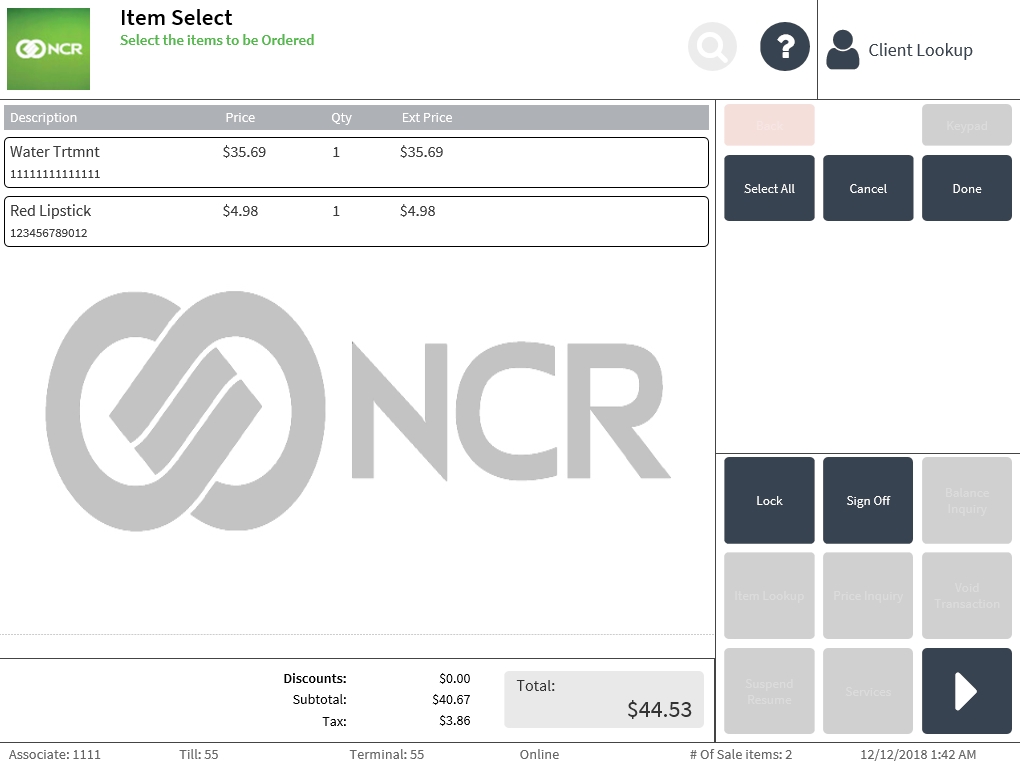This screenshot has height=766, width=1020.
Task: Click the greyed-out Keypad button
Action: coord(967,125)
